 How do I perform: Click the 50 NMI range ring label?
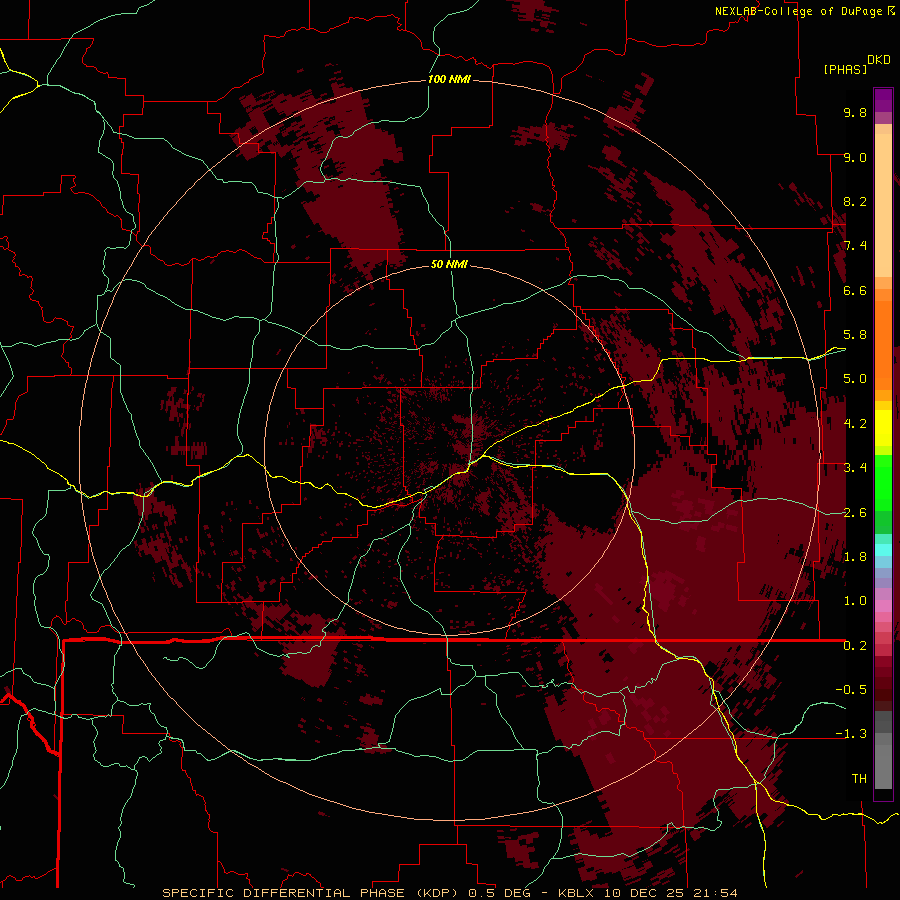click(449, 264)
